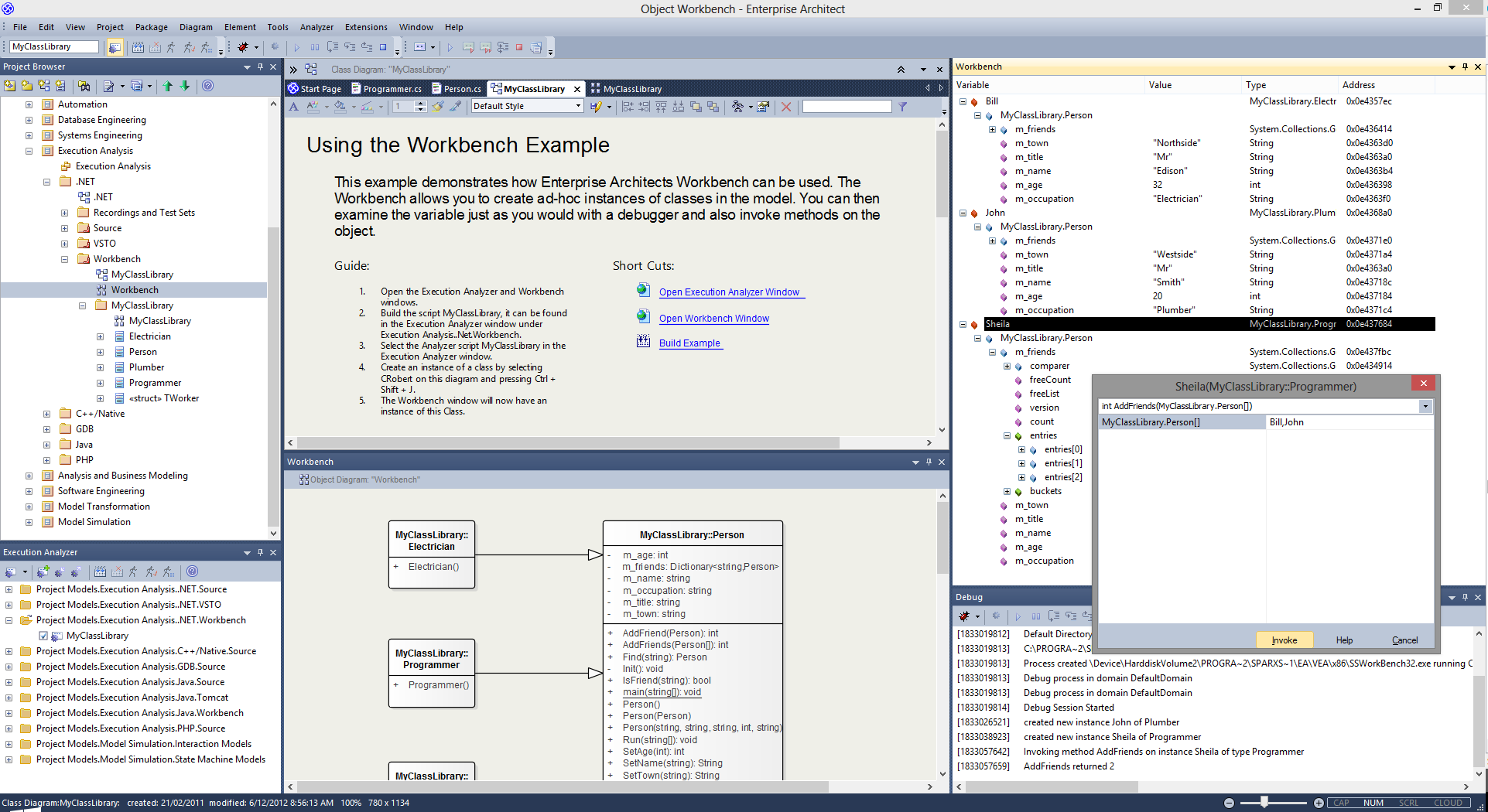1488x812 pixels.
Task: Open help from Execution Analyzer toolbar
Action: [193, 572]
